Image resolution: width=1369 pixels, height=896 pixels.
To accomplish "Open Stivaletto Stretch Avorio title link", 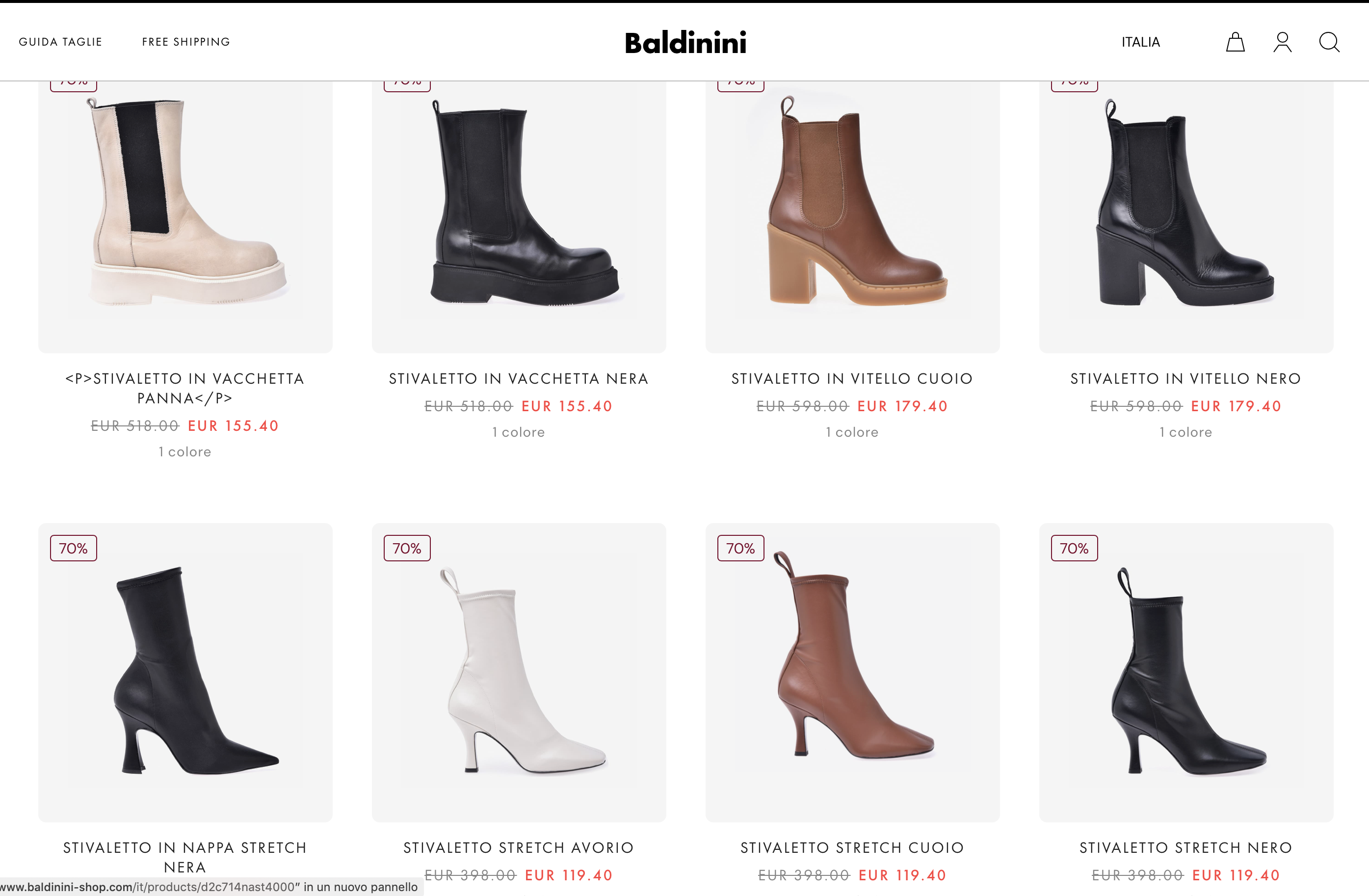I will (519, 848).
